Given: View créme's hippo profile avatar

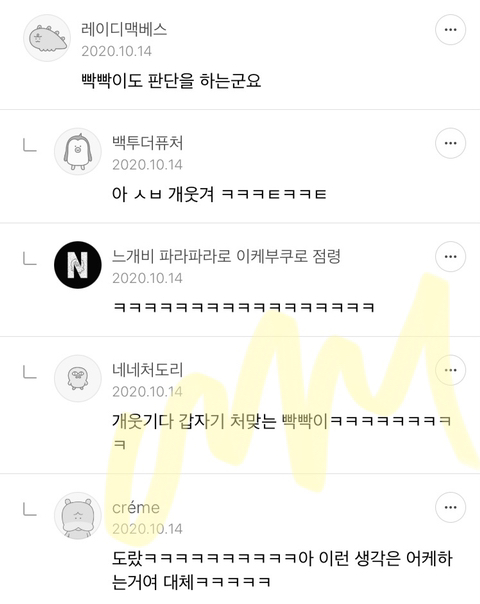Looking at the screenshot, I should coord(78,516).
